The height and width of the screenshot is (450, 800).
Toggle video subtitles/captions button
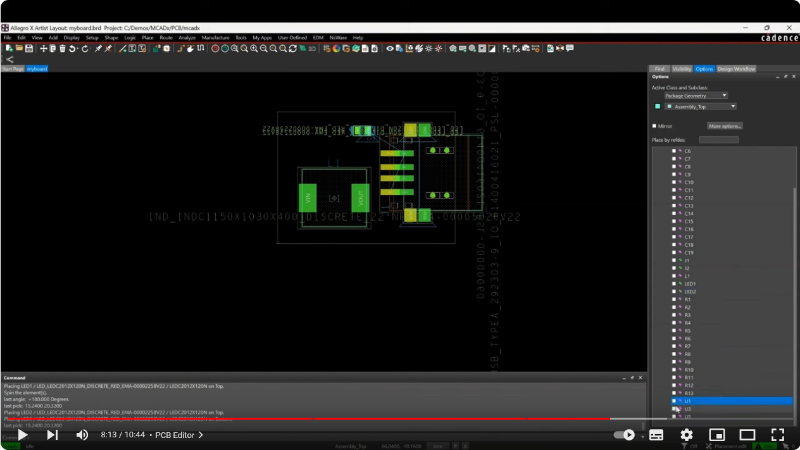(x=656, y=435)
